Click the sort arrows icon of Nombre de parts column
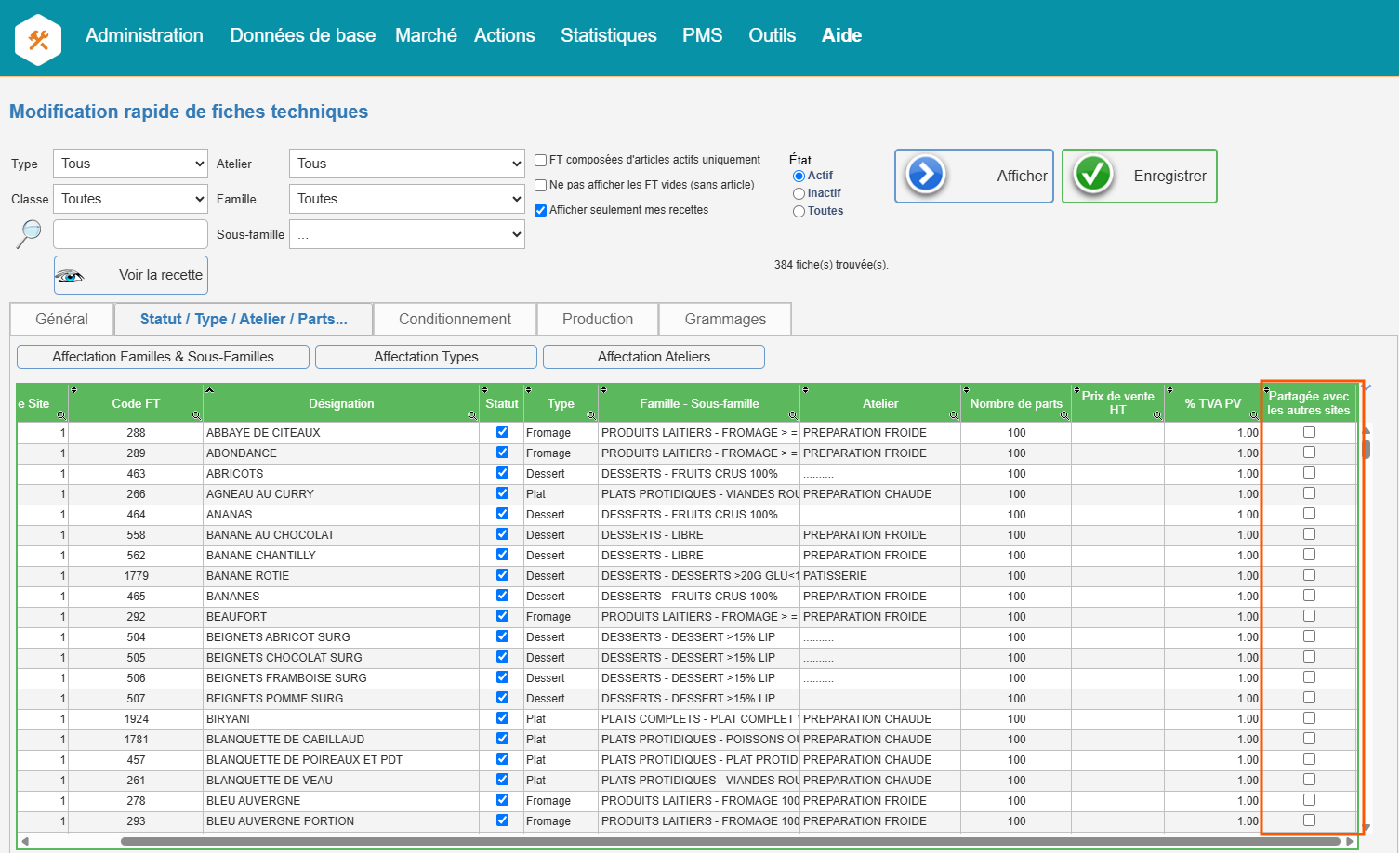1400x853 pixels. [x=966, y=390]
